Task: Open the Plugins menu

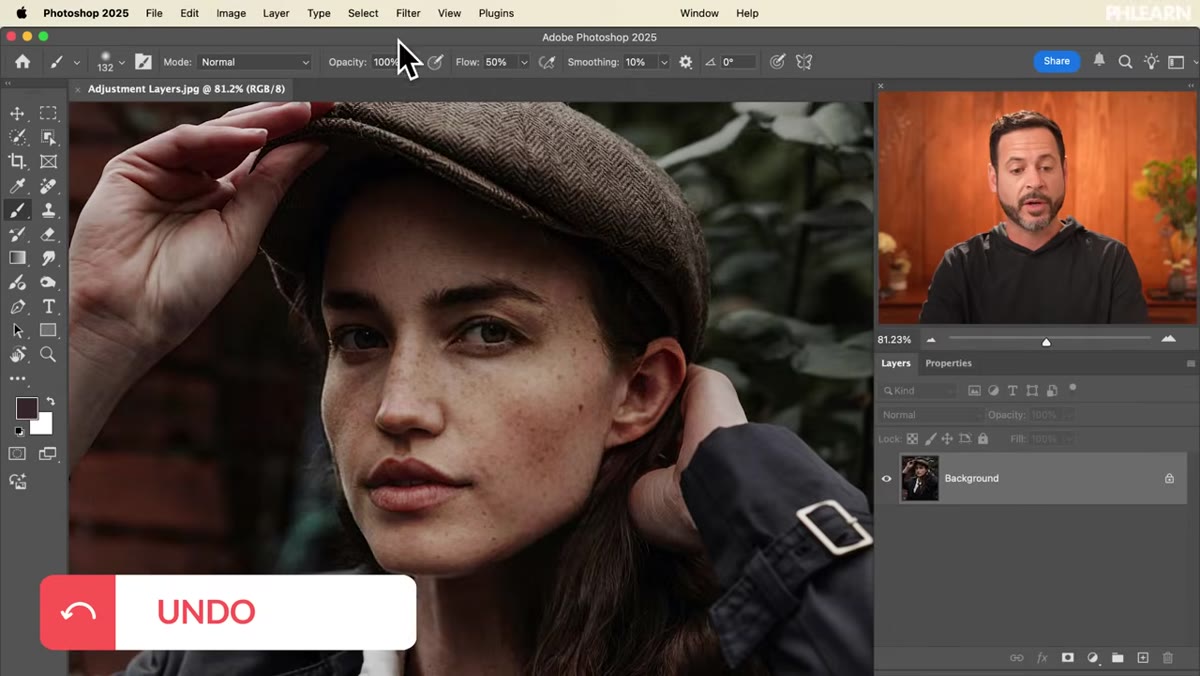Action: pos(496,13)
